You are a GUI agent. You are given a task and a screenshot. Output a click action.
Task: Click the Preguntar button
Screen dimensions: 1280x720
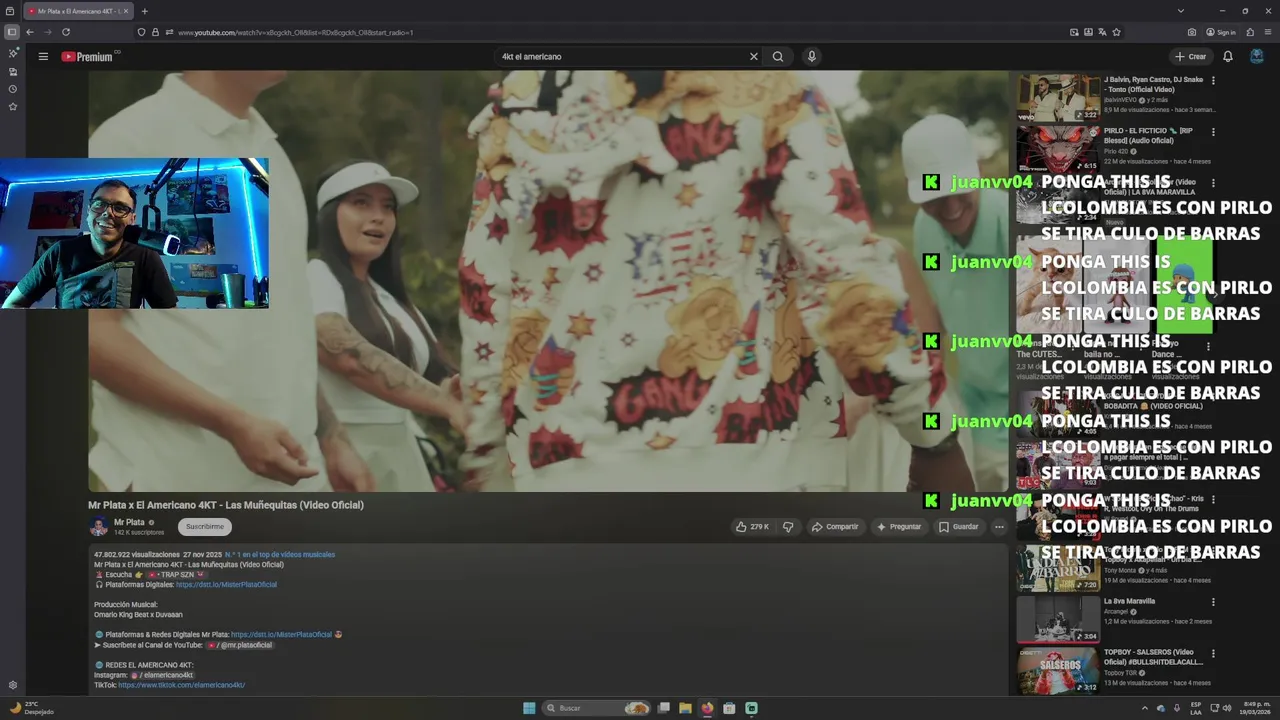point(899,526)
